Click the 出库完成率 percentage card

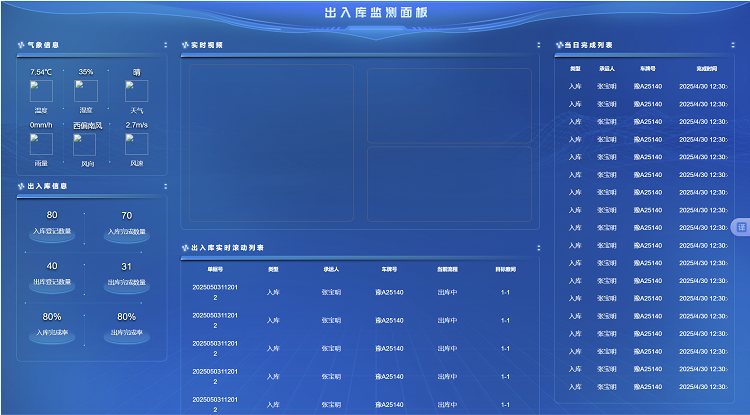pyautogui.click(x=126, y=327)
